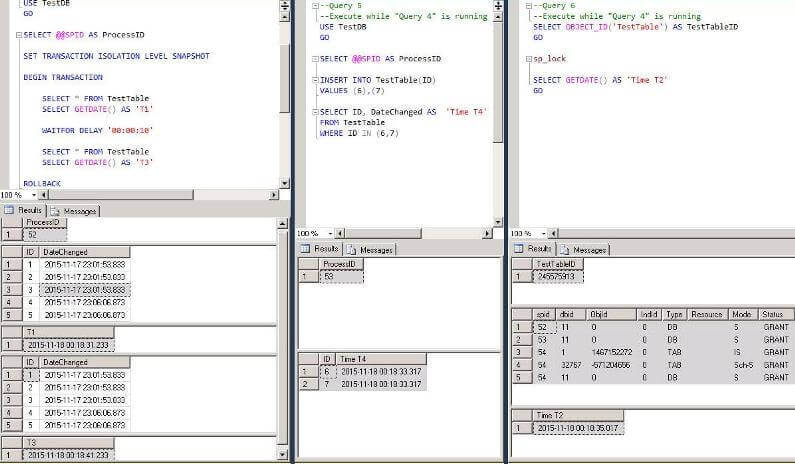This screenshot has height=464, width=795.
Task: Open the zoom dropdown in Query 5 editor
Action: [x=331, y=233]
